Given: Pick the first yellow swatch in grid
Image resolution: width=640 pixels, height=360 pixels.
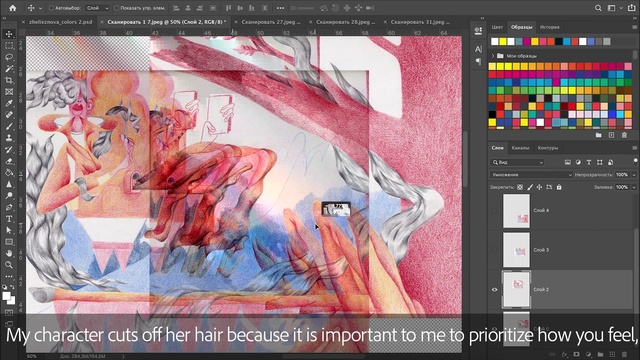Looking at the screenshot, I should pos(492,67).
